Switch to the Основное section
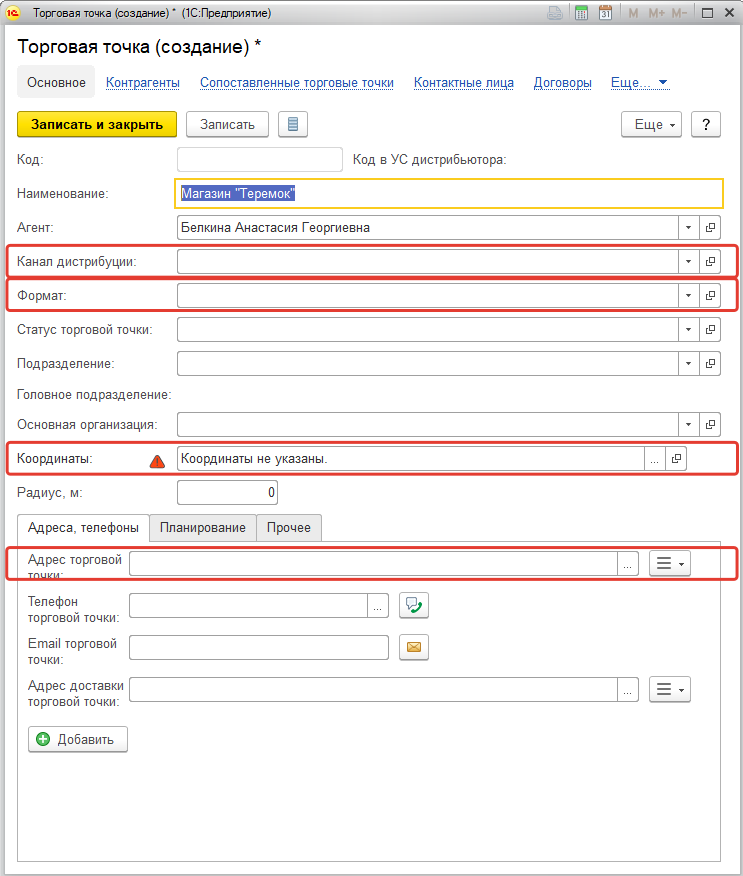The image size is (743, 876). (56, 82)
